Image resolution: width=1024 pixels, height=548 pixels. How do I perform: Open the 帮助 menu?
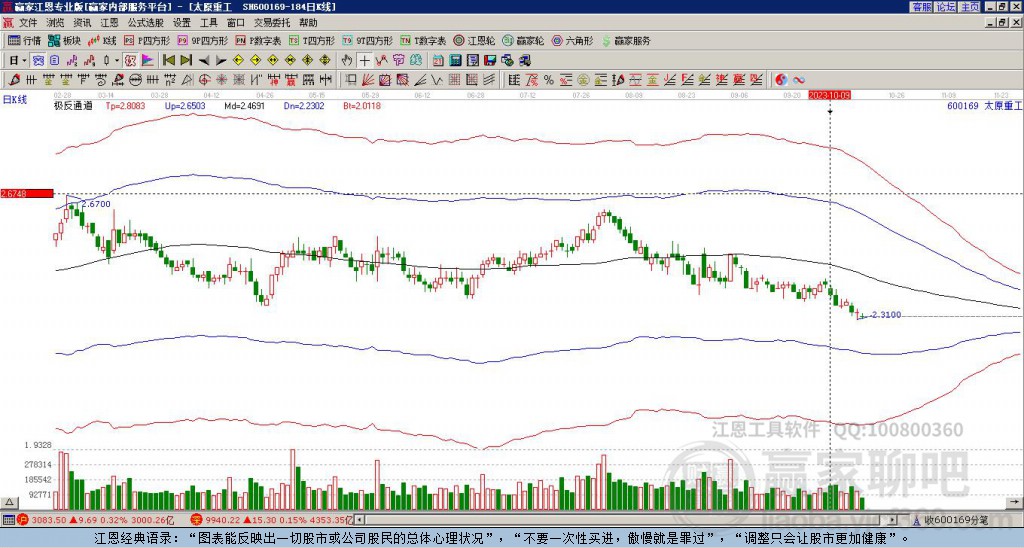308,23
